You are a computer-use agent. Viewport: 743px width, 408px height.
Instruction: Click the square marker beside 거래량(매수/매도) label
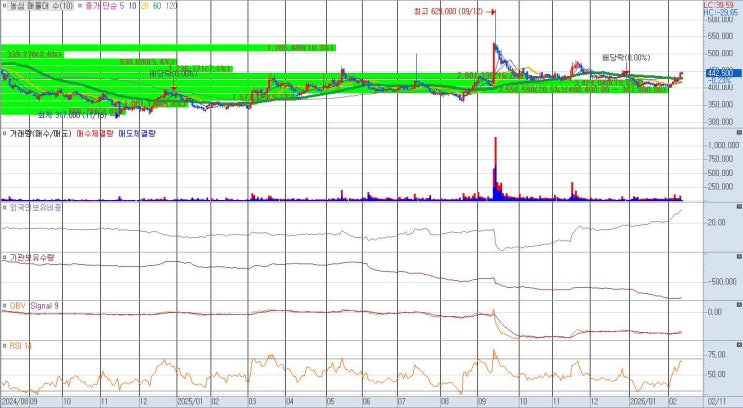(x=4, y=134)
